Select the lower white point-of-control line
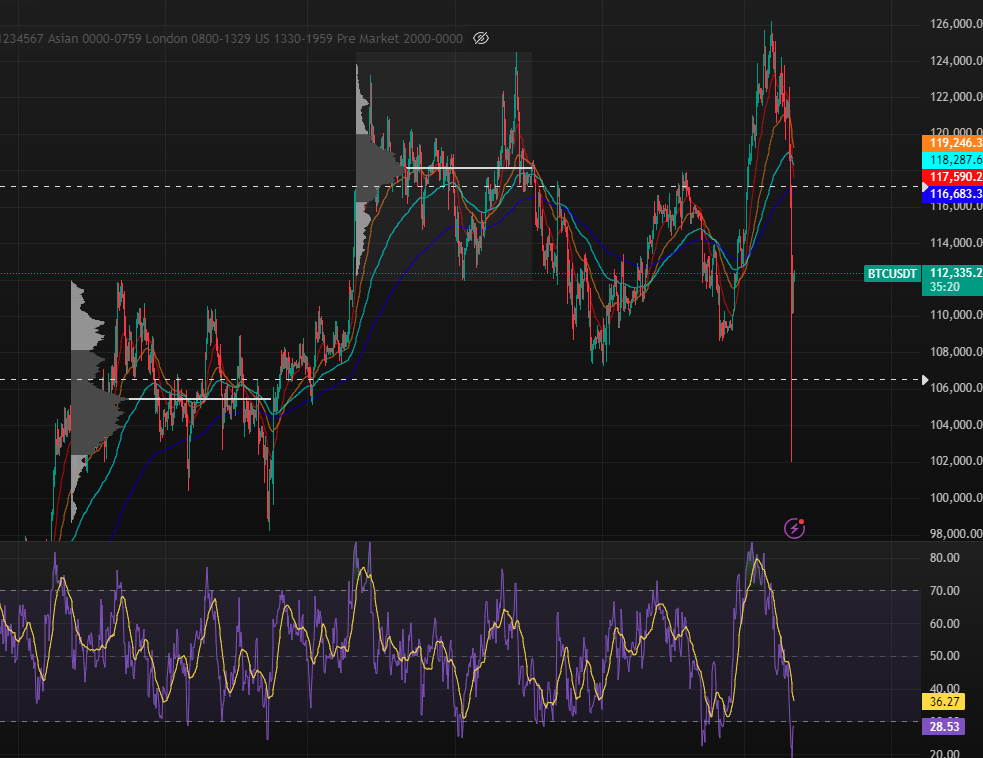This screenshot has width=983, height=758. pos(199,399)
